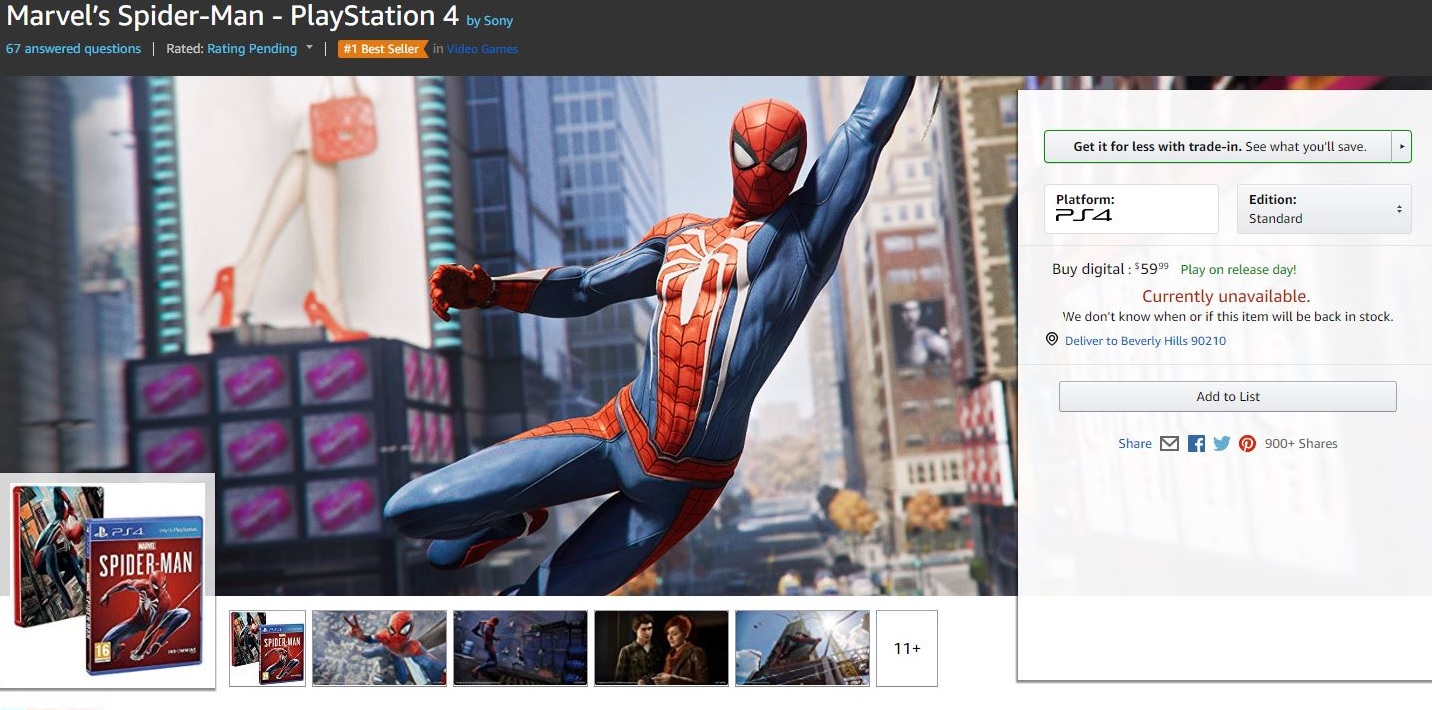Click Get it for less with trade-in
The image size is (1432, 710).
click(1219, 146)
